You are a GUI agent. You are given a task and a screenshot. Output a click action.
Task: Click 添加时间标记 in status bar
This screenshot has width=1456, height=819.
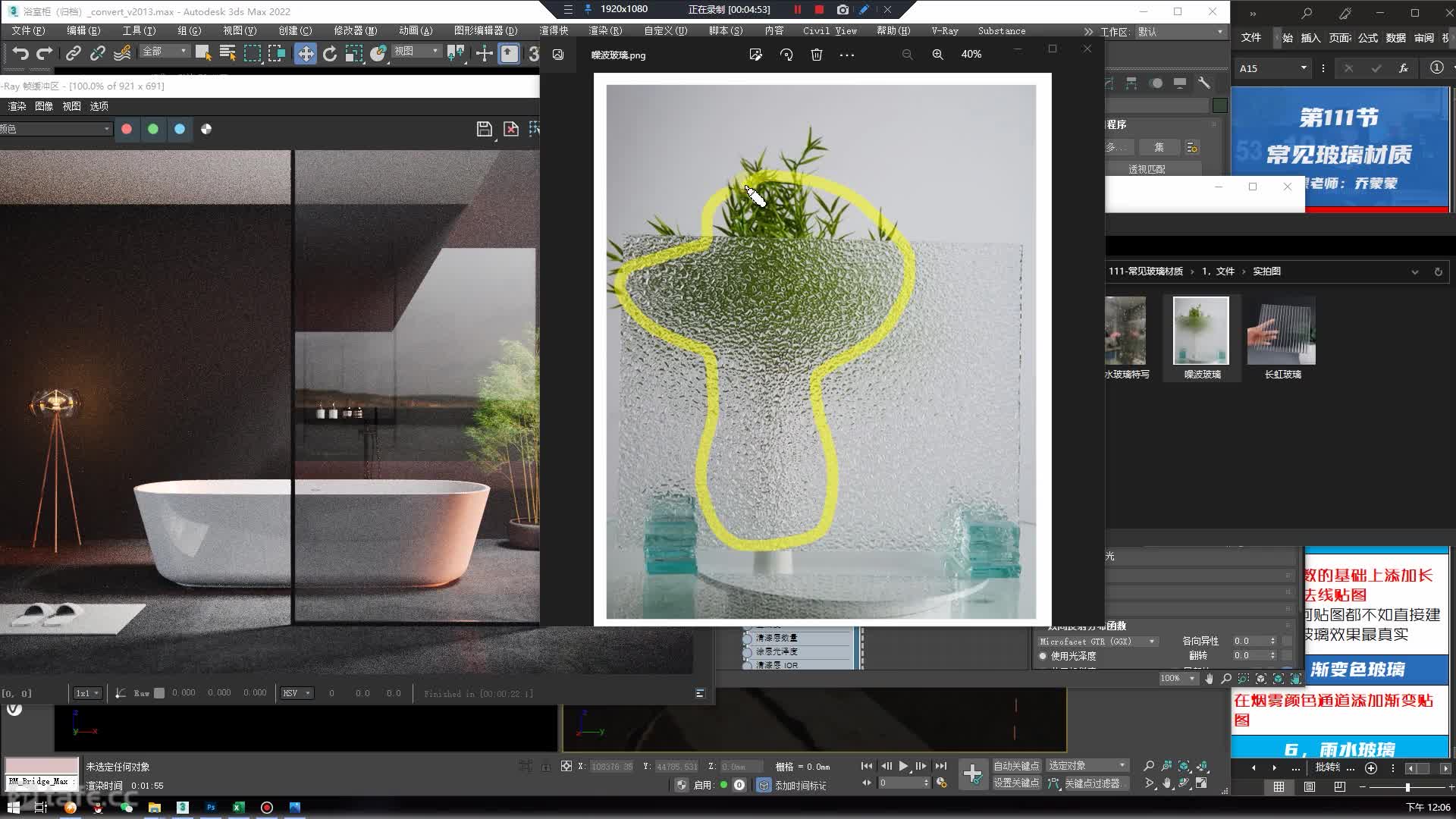click(x=800, y=786)
